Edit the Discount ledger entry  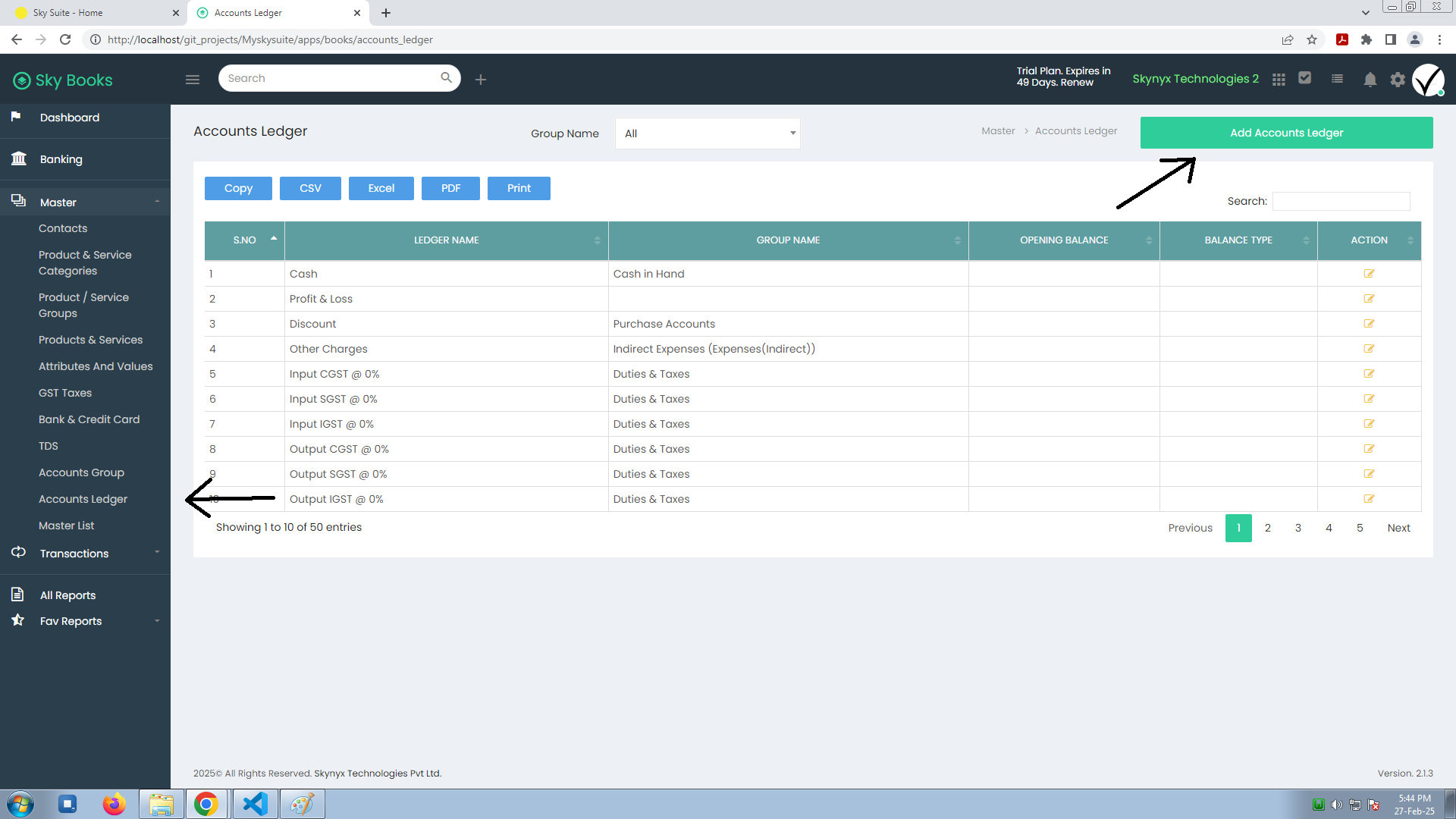[x=1369, y=324]
